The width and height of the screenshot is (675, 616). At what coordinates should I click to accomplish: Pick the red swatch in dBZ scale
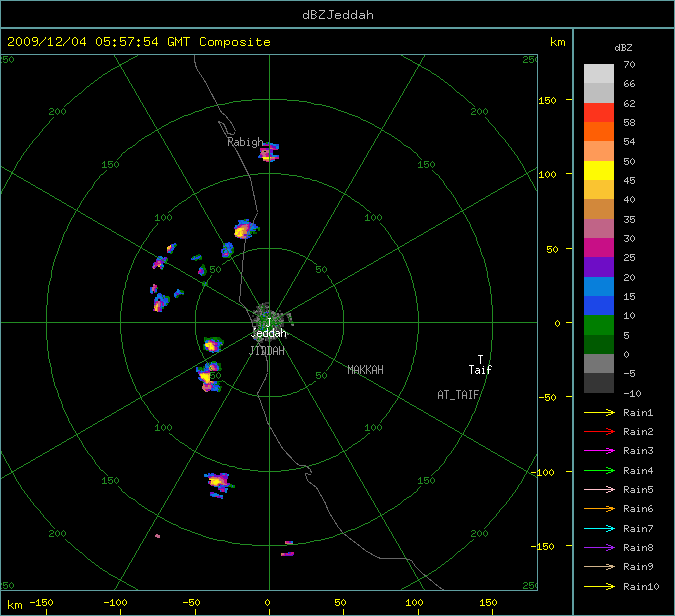[599, 112]
